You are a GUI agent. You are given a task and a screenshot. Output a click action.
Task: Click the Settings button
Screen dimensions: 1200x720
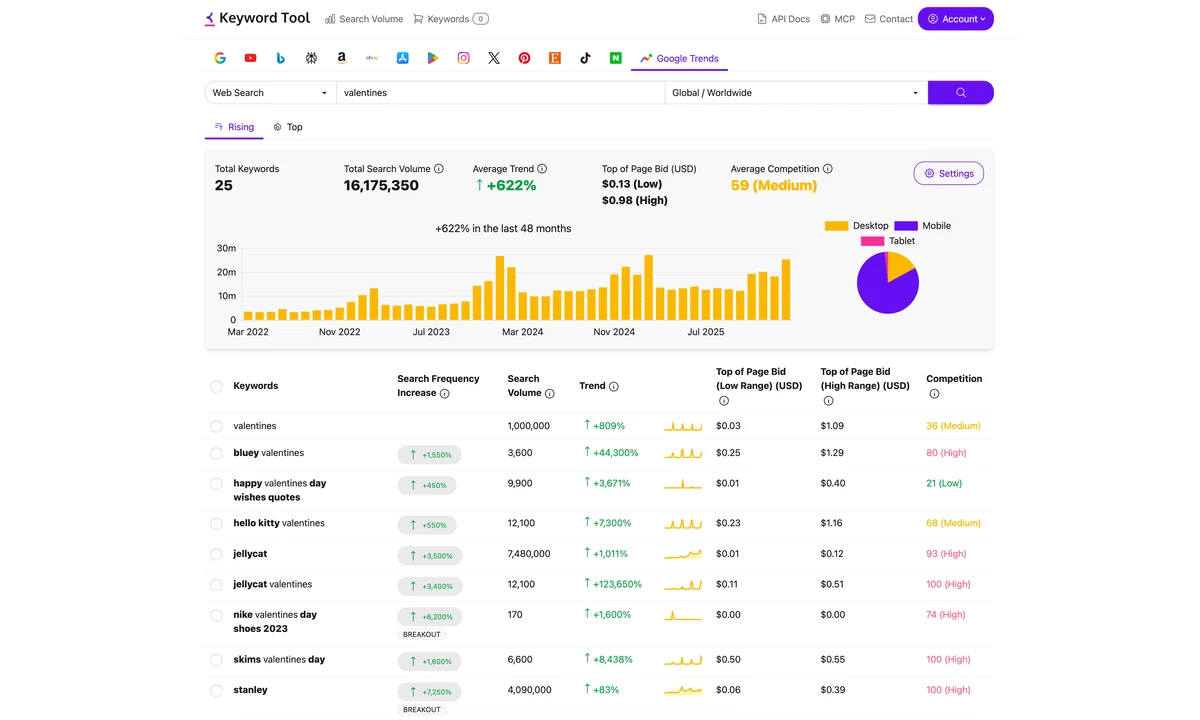click(949, 173)
